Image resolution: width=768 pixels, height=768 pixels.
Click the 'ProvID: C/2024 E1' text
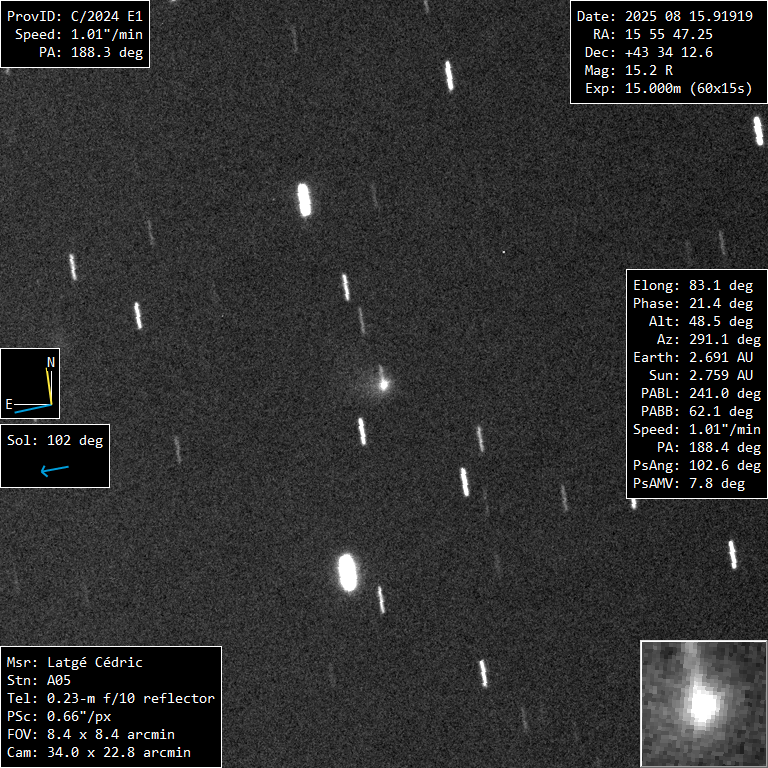[74, 16]
